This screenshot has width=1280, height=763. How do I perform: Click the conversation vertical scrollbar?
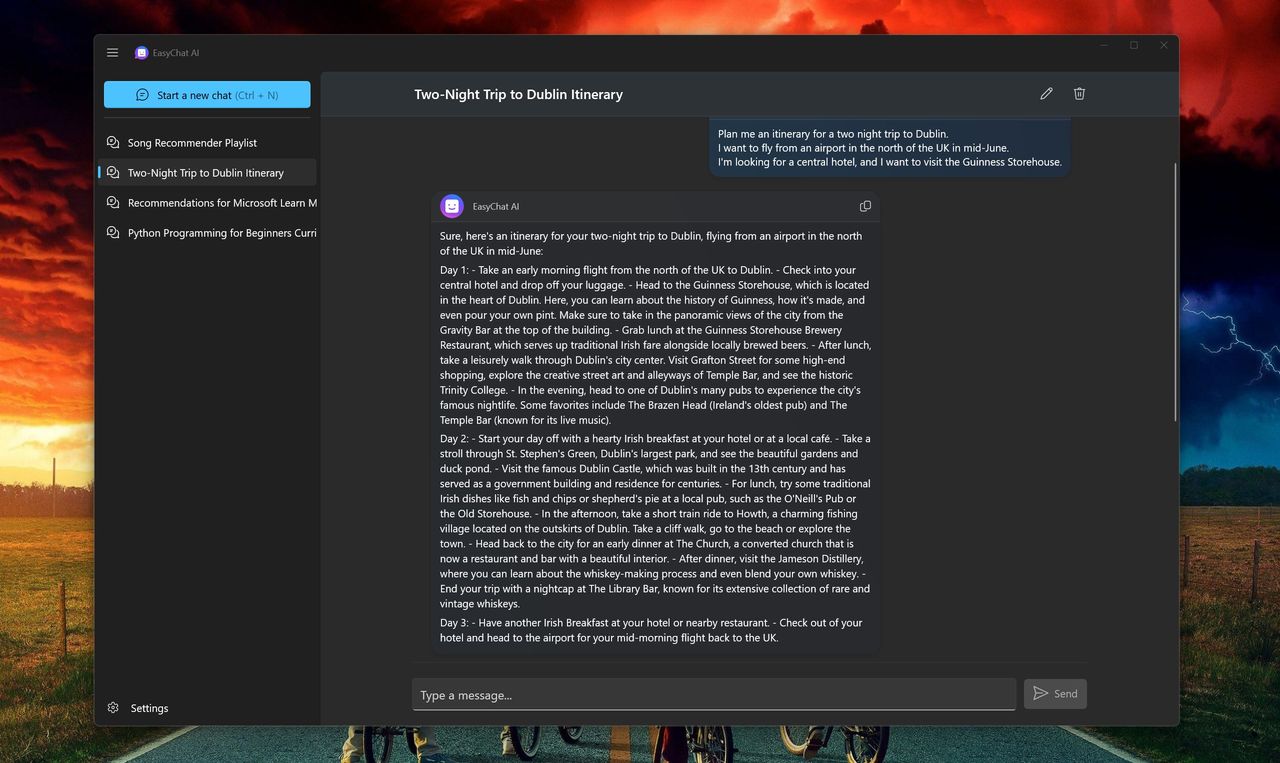tap(1175, 290)
